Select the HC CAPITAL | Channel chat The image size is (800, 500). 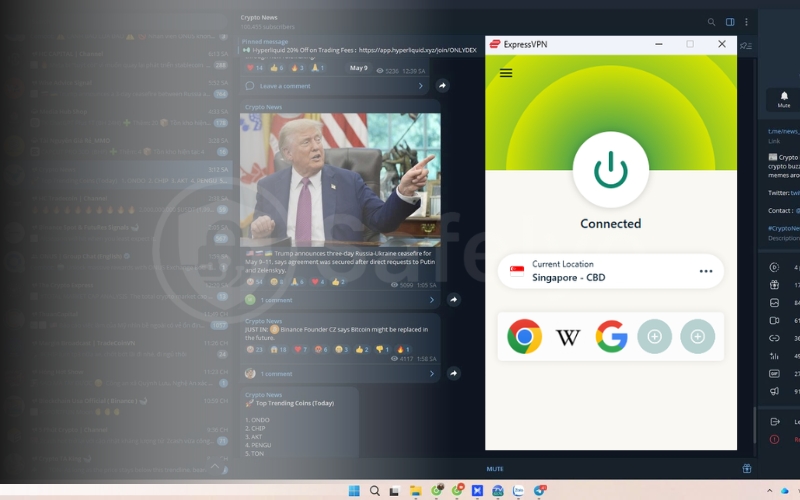click(x=116, y=59)
